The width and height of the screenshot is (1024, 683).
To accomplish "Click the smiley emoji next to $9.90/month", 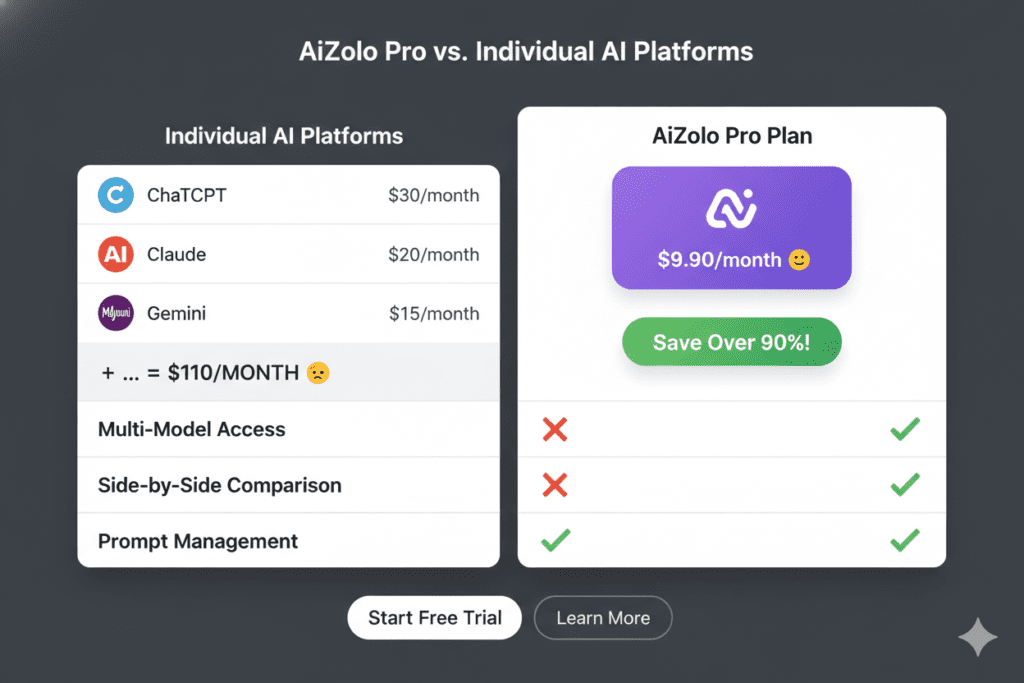I will click(799, 260).
